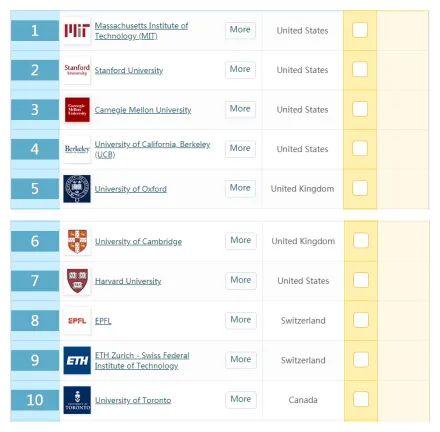Open the Carnegie Mellon University link

pos(143,110)
